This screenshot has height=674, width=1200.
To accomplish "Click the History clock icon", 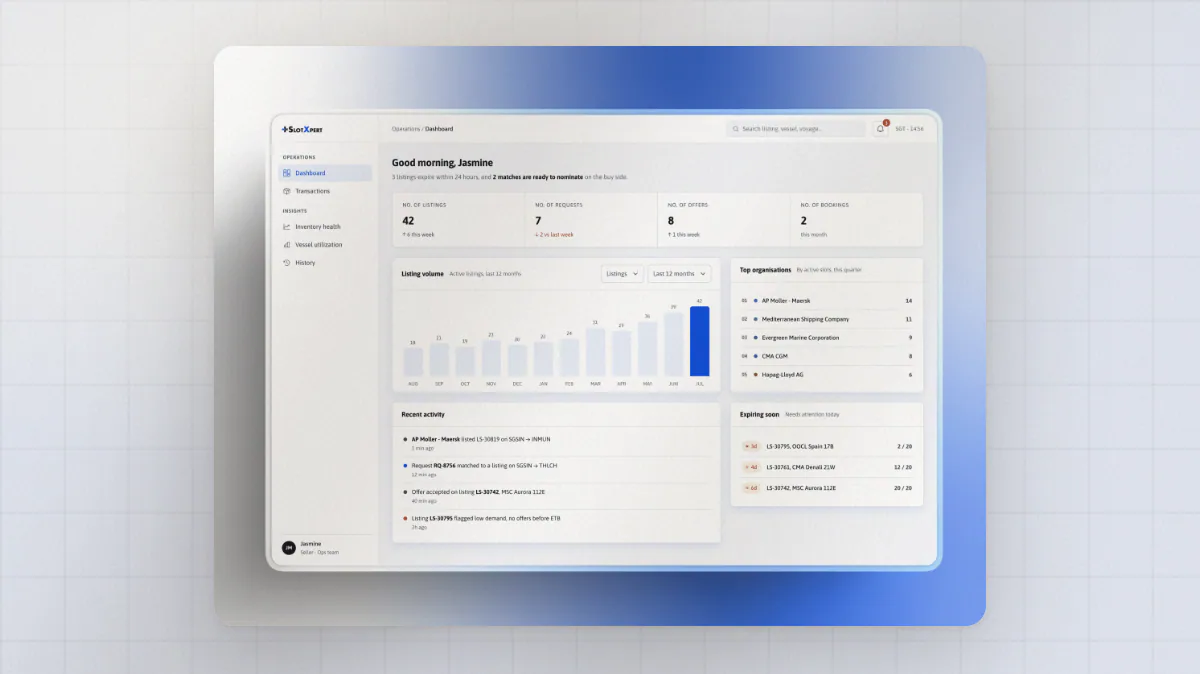I will (287, 263).
